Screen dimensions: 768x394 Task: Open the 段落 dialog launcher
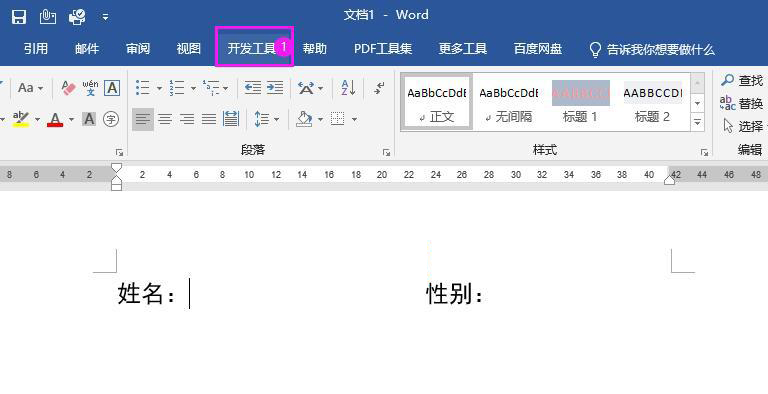(x=386, y=152)
